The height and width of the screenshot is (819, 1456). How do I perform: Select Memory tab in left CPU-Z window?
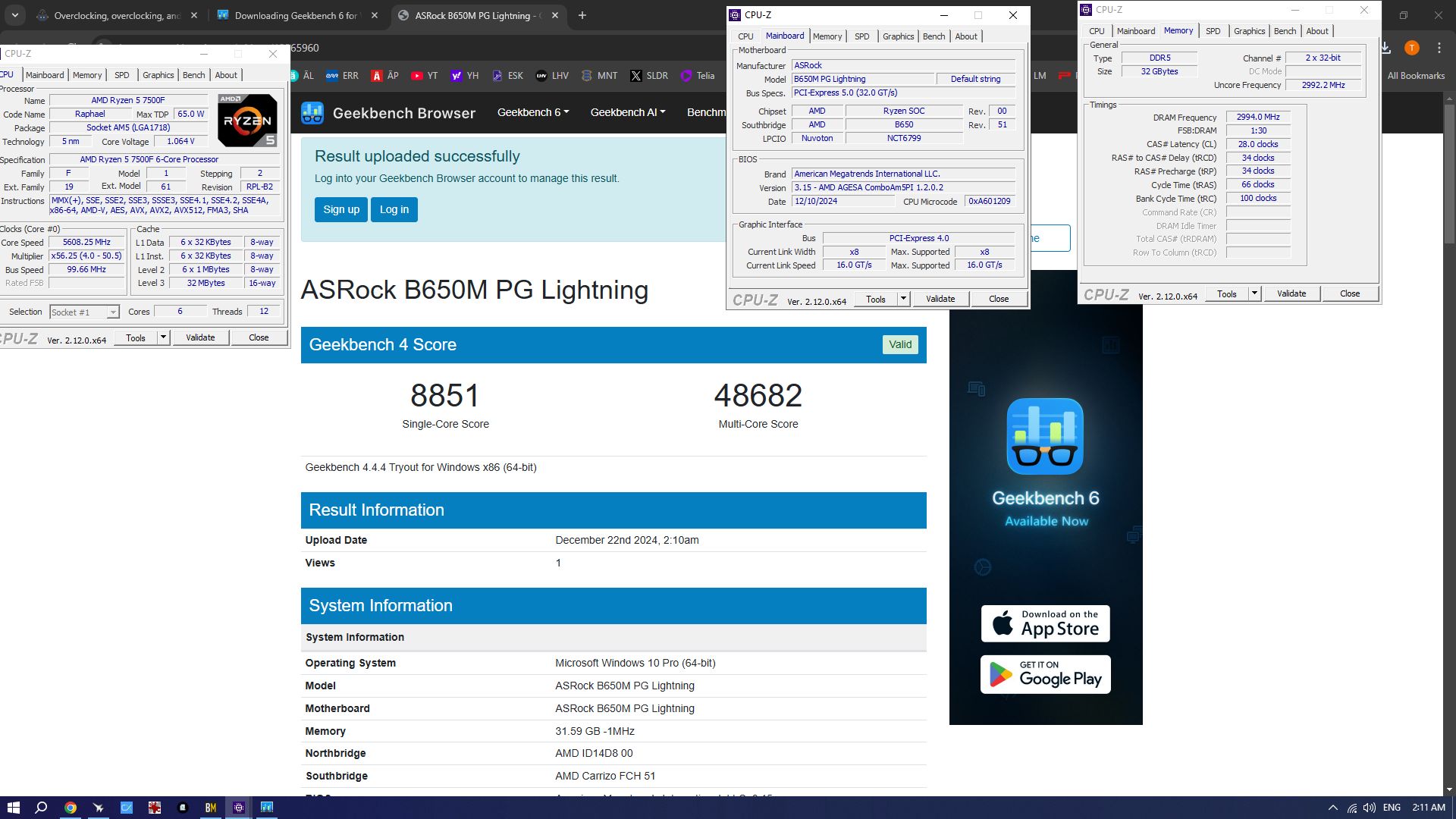pyautogui.click(x=87, y=75)
